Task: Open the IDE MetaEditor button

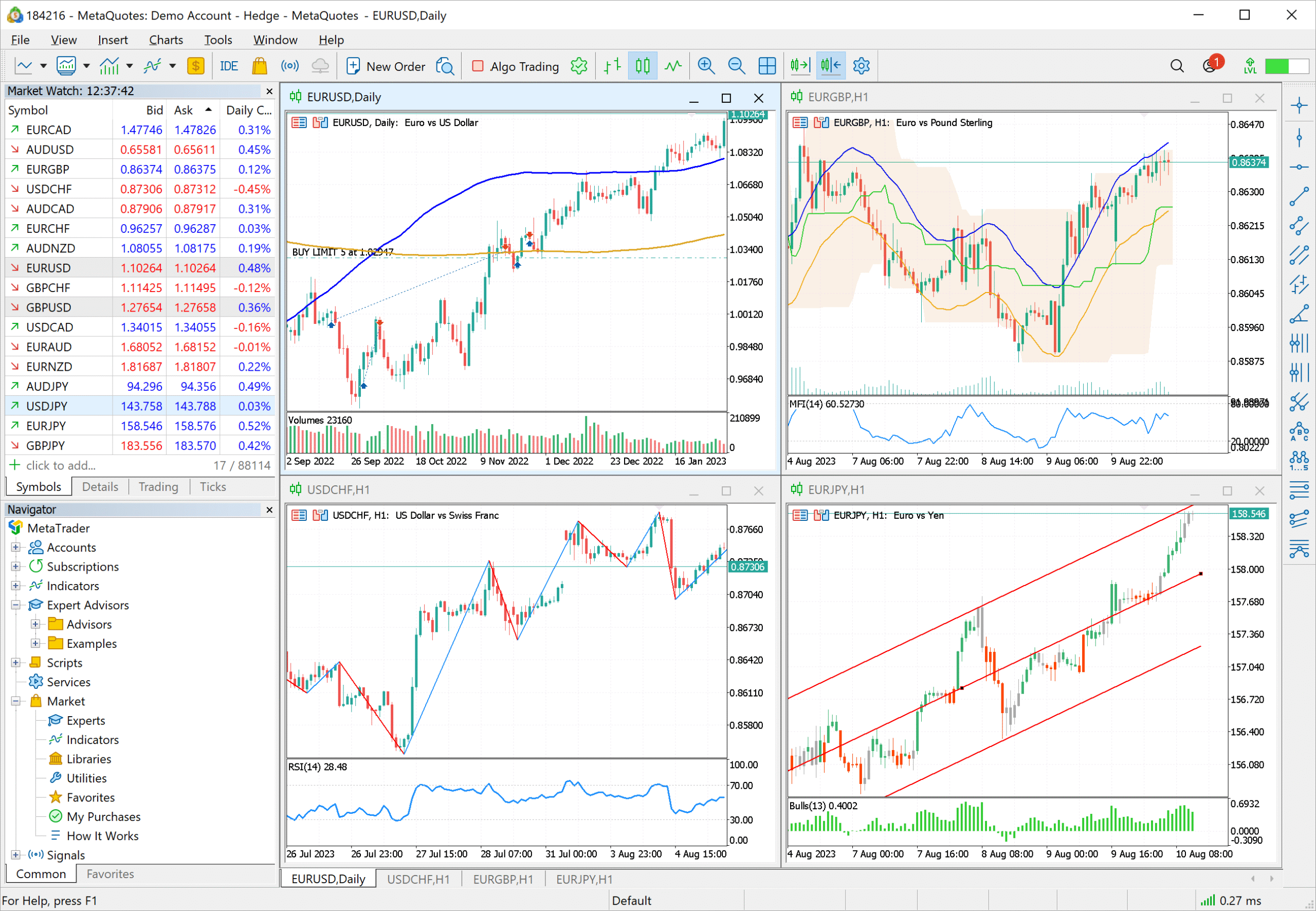Action: pyautogui.click(x=228, y=66)
